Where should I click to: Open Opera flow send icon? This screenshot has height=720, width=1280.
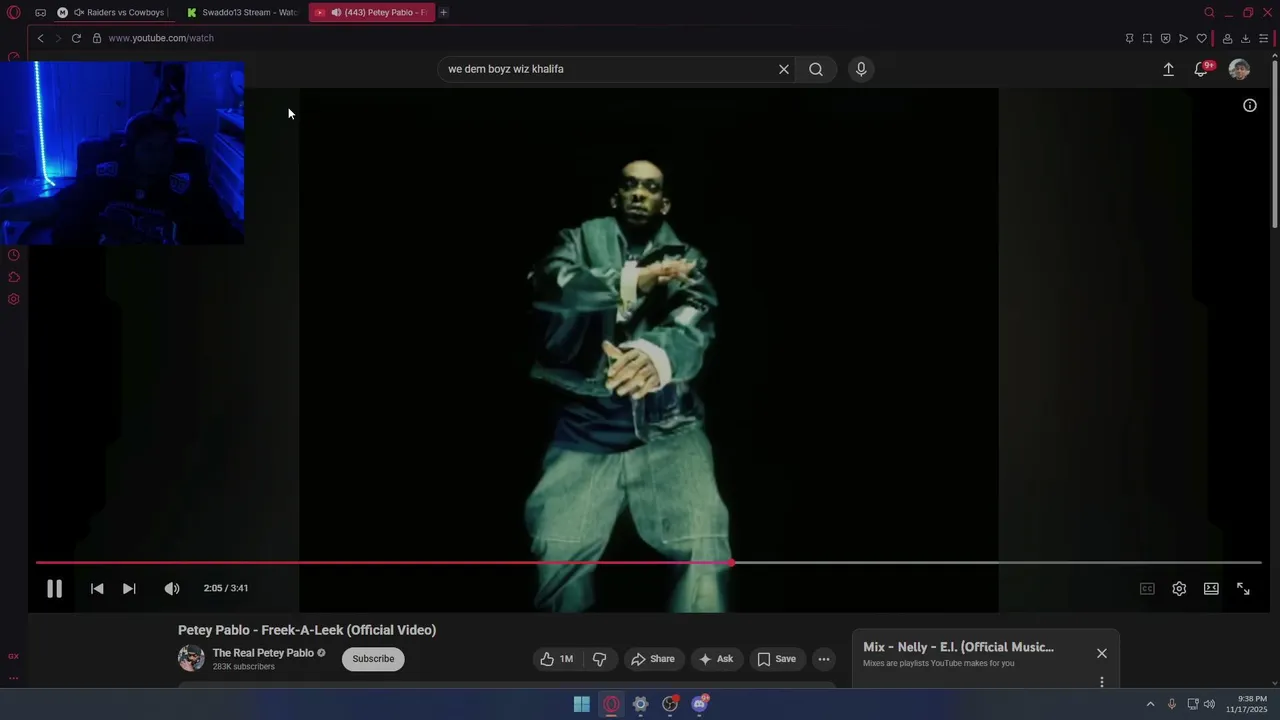pyautogui.click(x=1183, y=38)
